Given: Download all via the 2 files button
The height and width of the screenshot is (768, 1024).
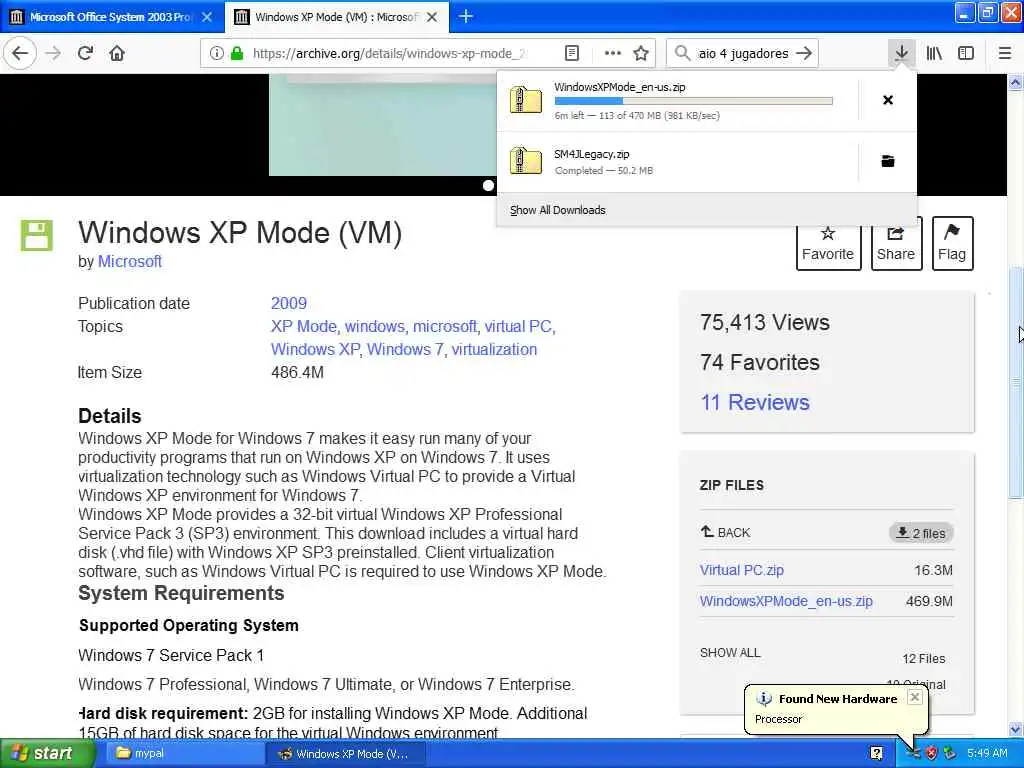Looking at the screenshot, I should pyautogui.click(x=921, y=533).
